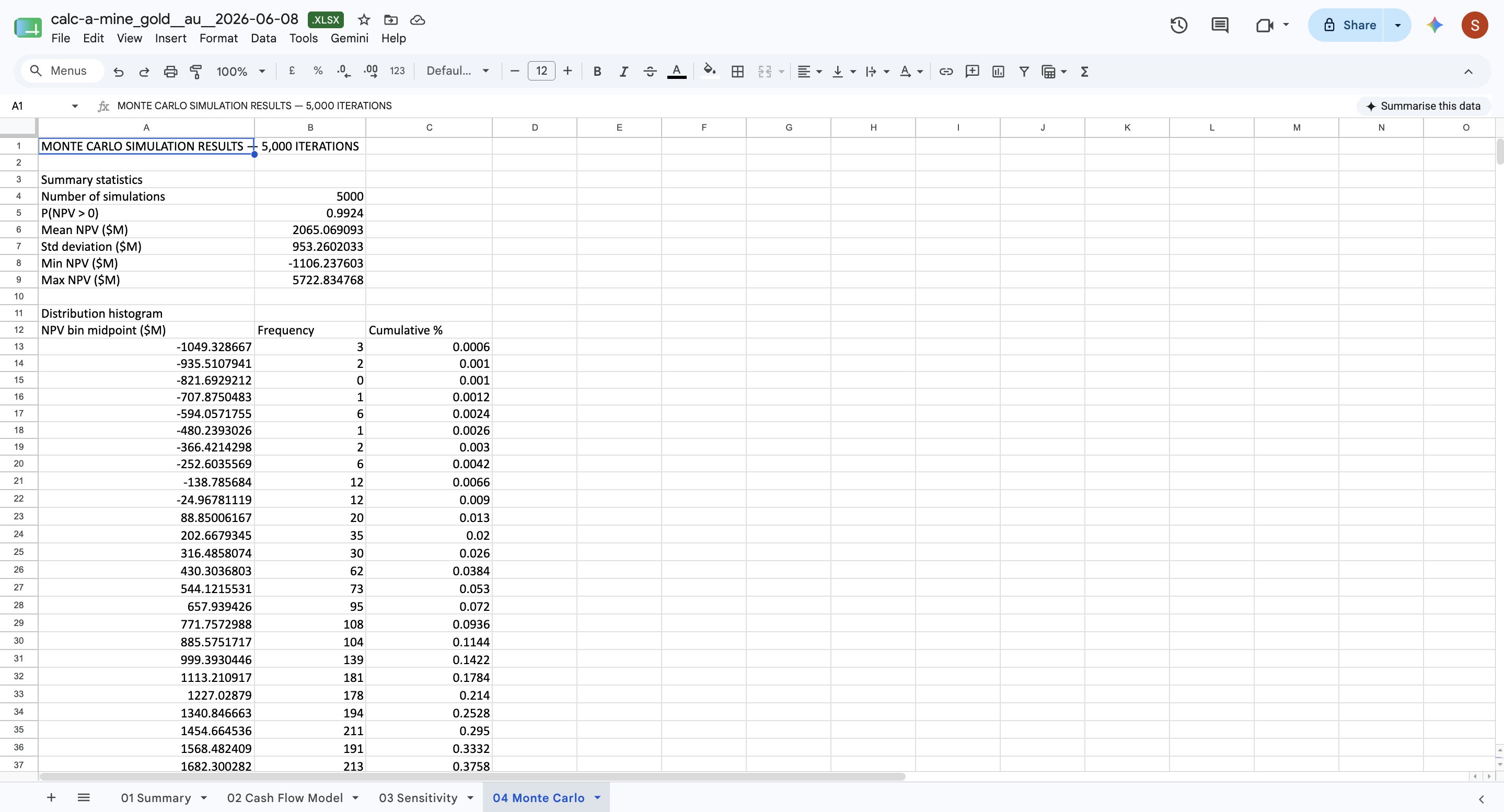Screen dimensions: 1504x812
Task: Search the Menus box
Action: click(x=63, y=71)
